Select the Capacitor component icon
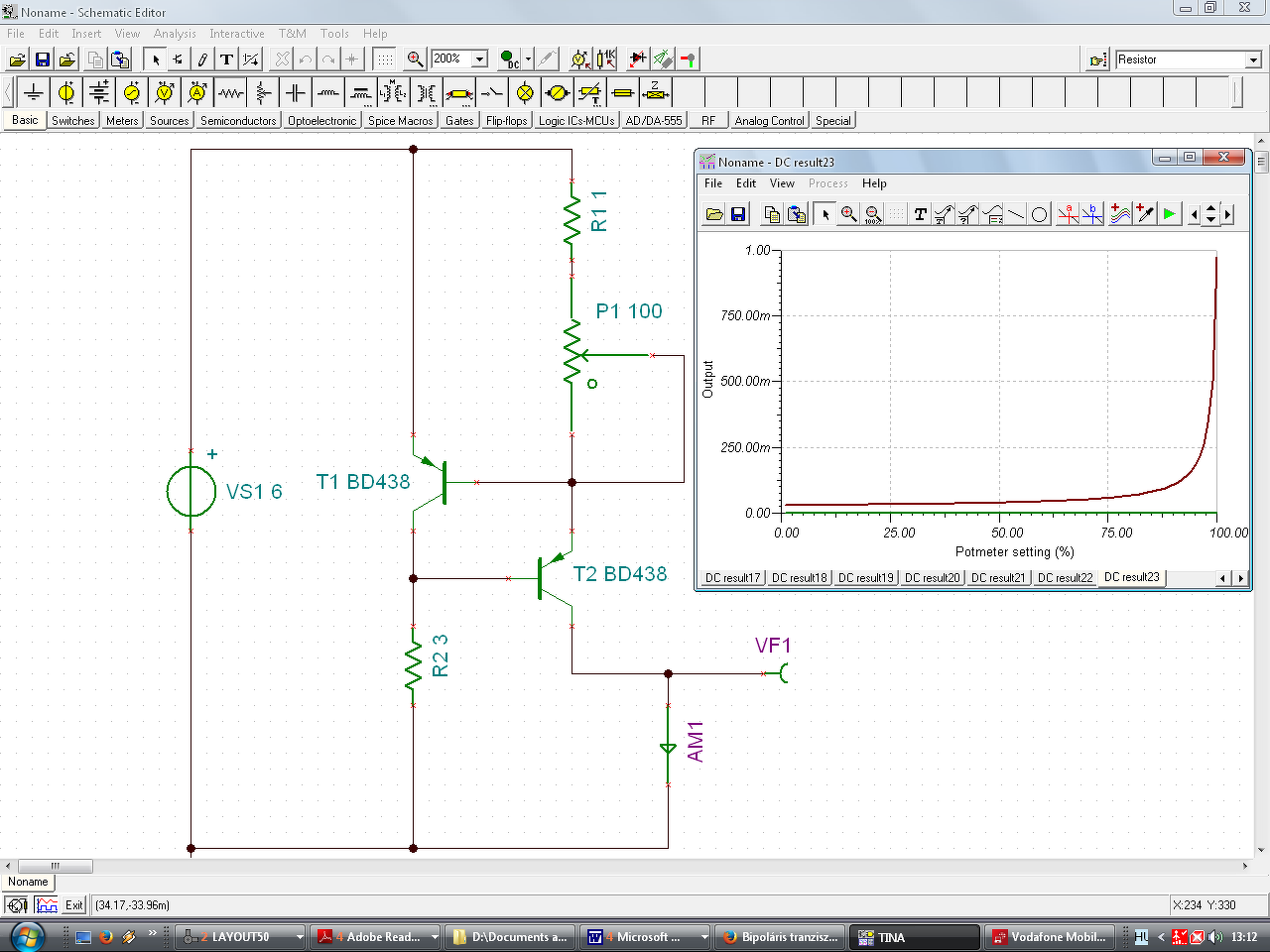The image size is (1270, 952). tap(296, 93)
